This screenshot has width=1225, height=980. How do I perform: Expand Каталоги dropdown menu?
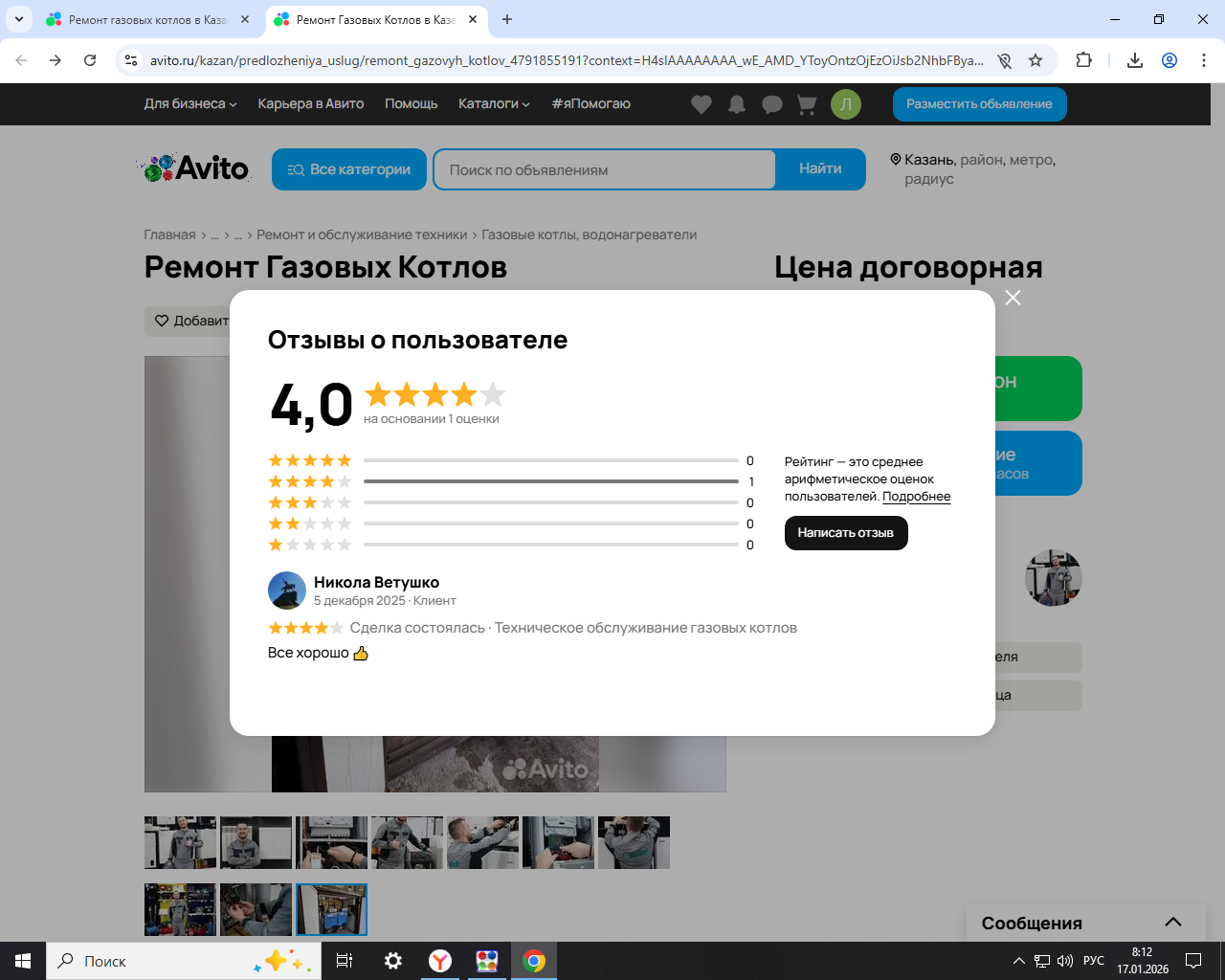coord(494,104)
